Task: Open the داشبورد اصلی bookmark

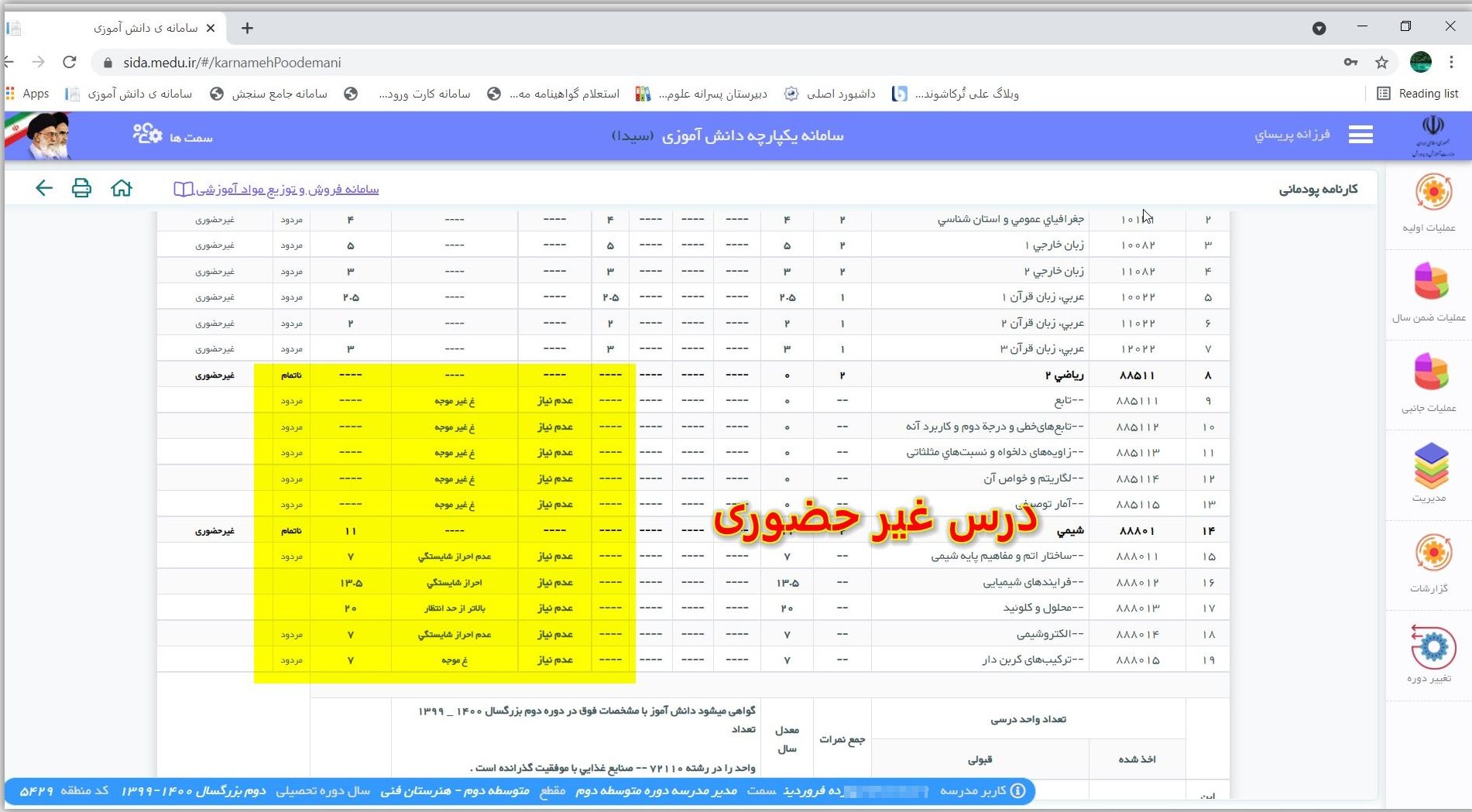Action: (829, 94)
